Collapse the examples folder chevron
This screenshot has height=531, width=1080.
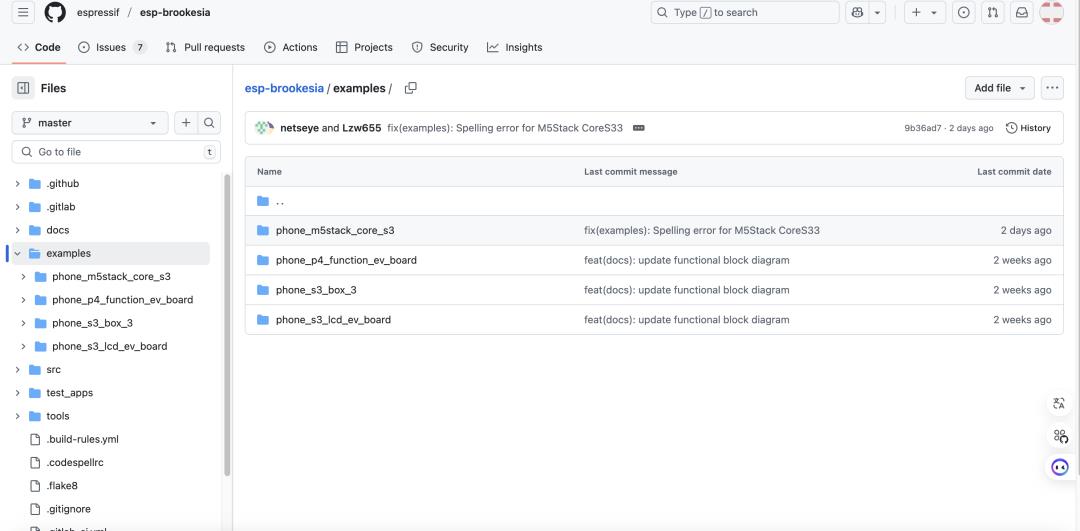pyautogui.click(x=17, y=253)
